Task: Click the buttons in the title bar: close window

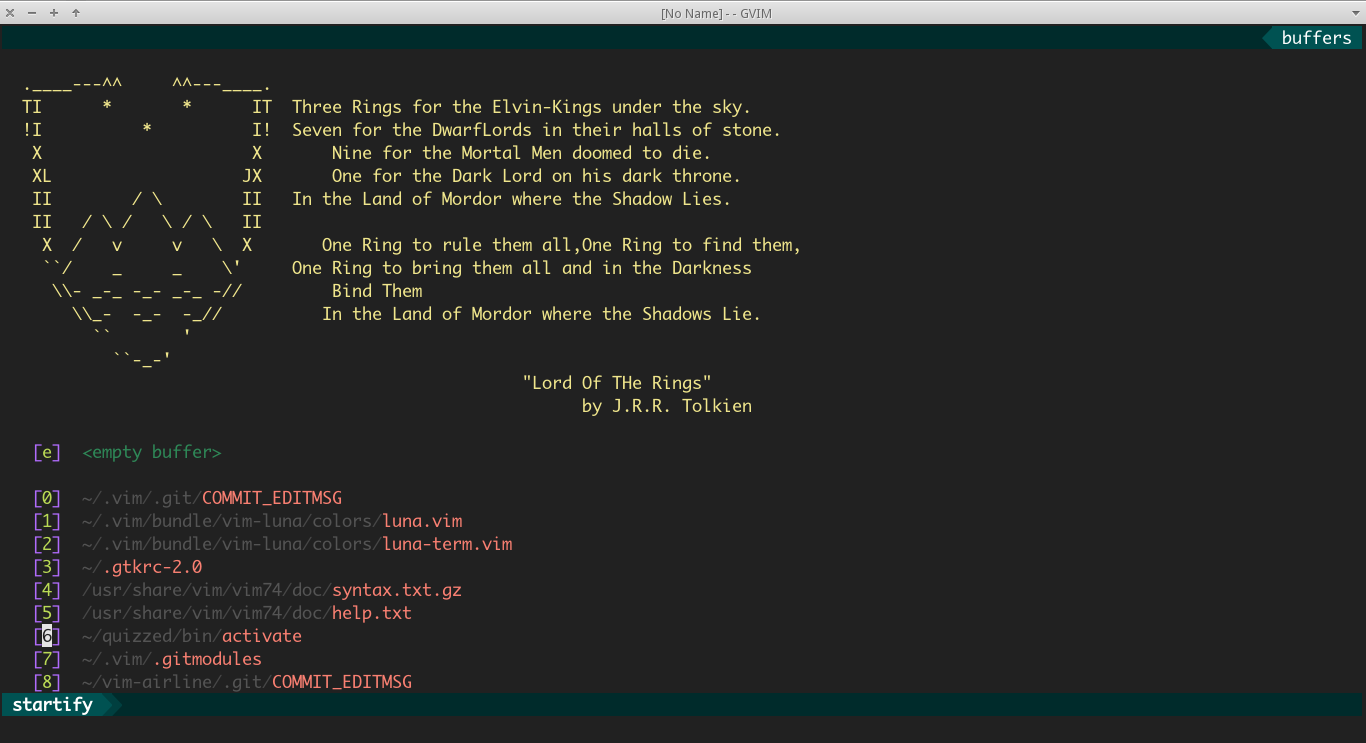Action: click(x=10, y=12)
